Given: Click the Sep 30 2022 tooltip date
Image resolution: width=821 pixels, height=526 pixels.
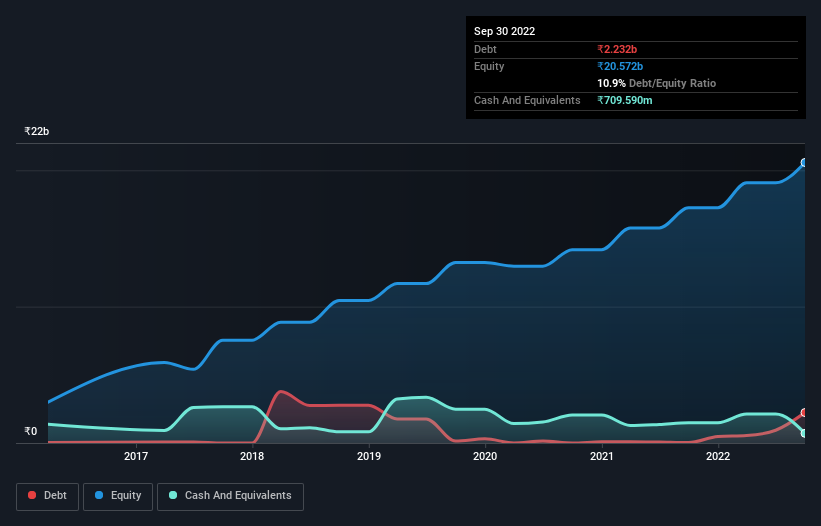Looking at the screenshot, I should [x=504, y=31].
